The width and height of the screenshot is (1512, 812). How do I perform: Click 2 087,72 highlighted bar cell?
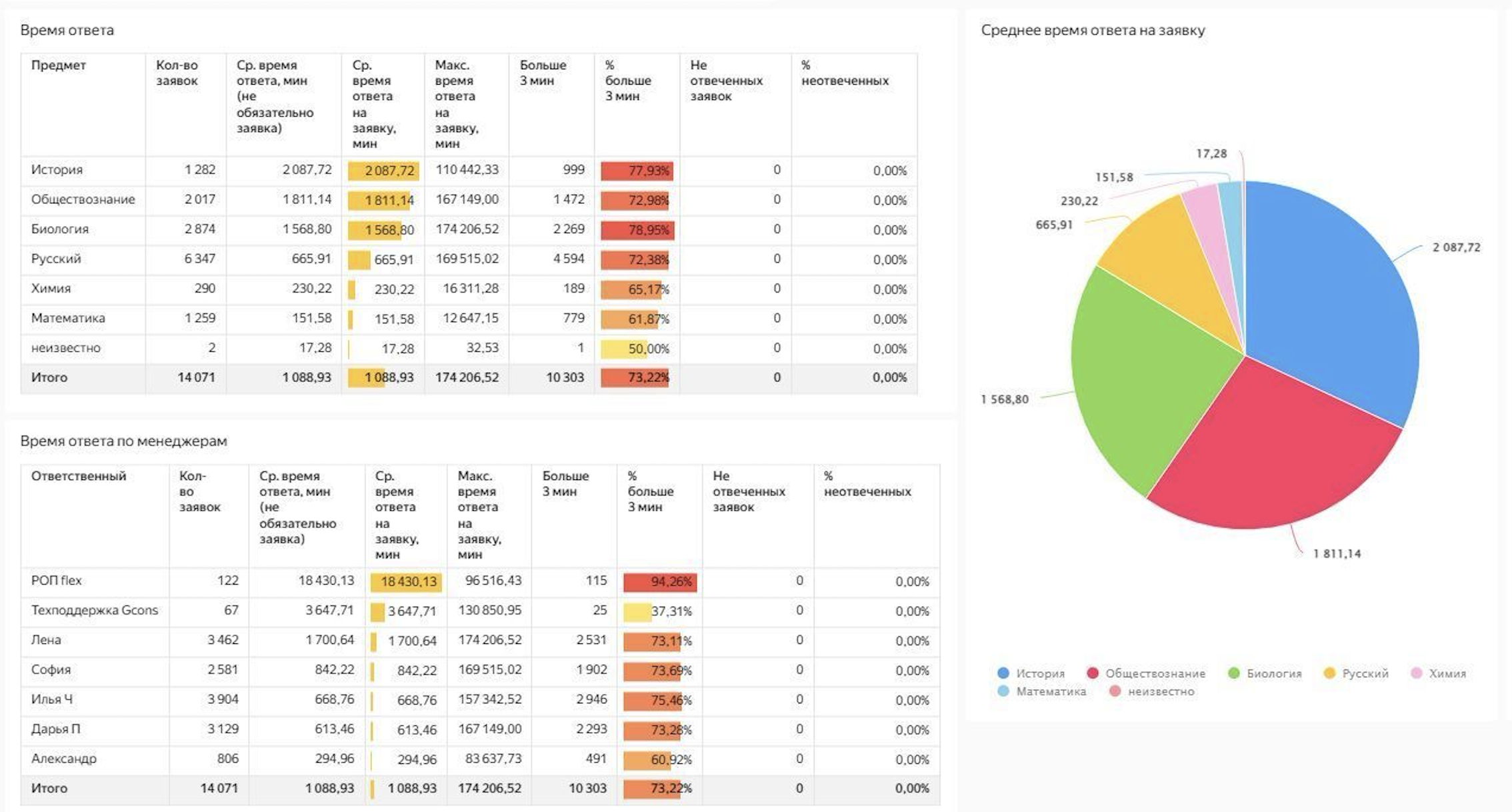383,171
